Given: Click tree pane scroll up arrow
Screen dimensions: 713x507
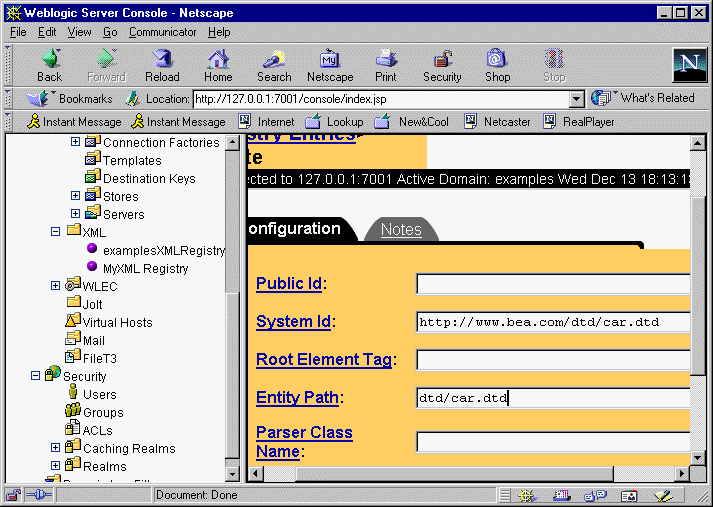Looking at the screenshot, I should pyautogui.click(x=232, y=142).
